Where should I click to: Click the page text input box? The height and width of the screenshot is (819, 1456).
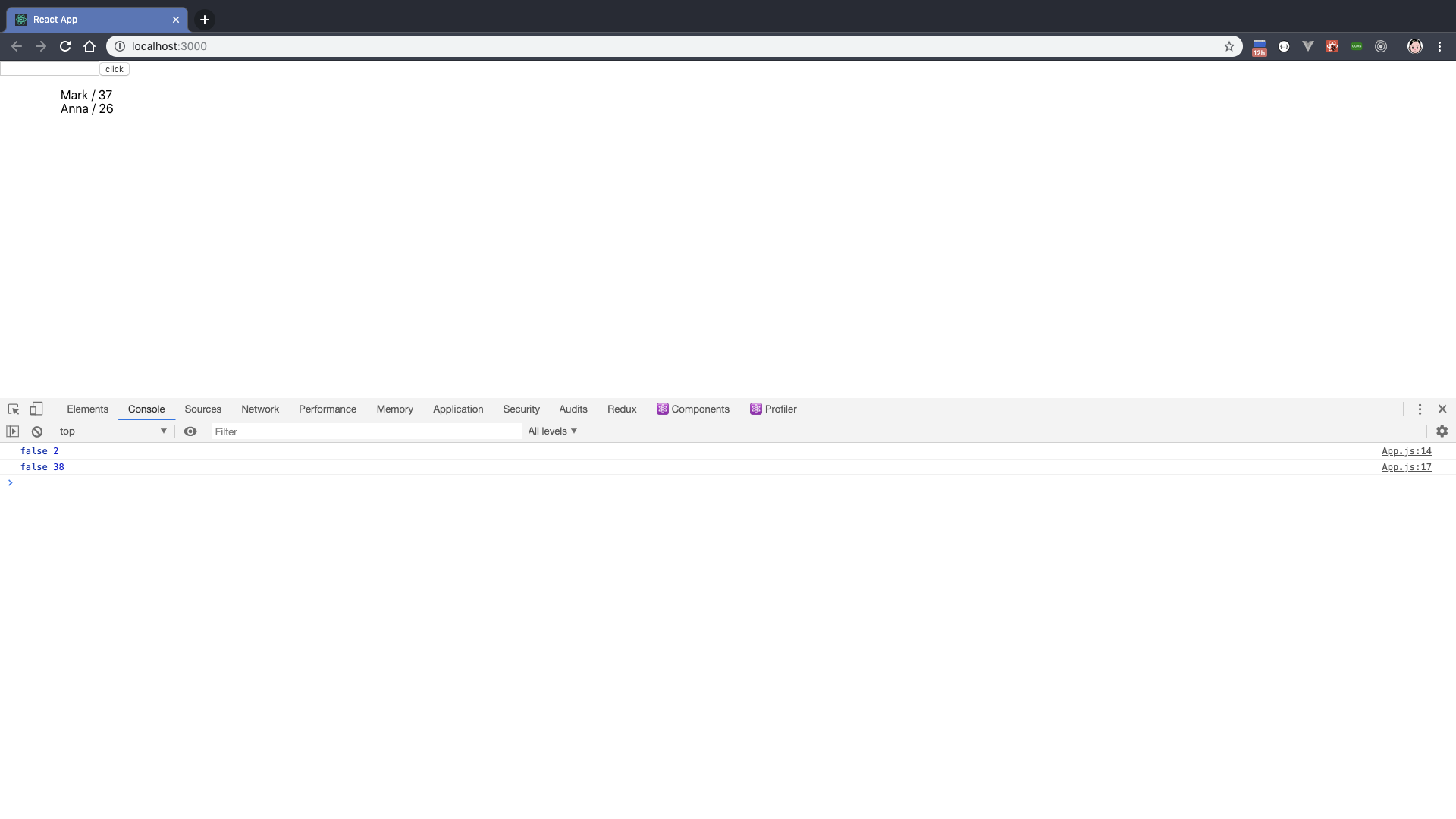49,69
